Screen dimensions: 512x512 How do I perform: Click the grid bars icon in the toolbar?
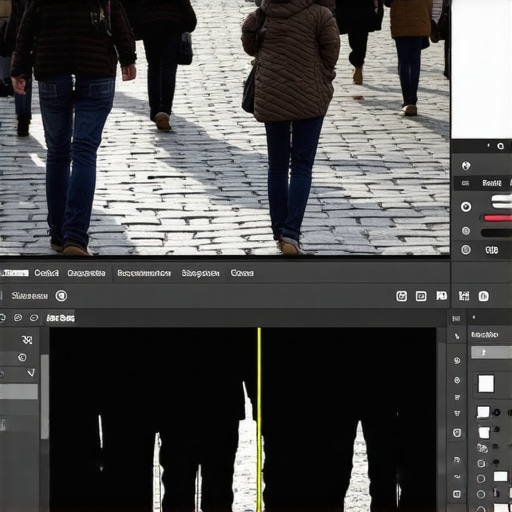[464, 296]
